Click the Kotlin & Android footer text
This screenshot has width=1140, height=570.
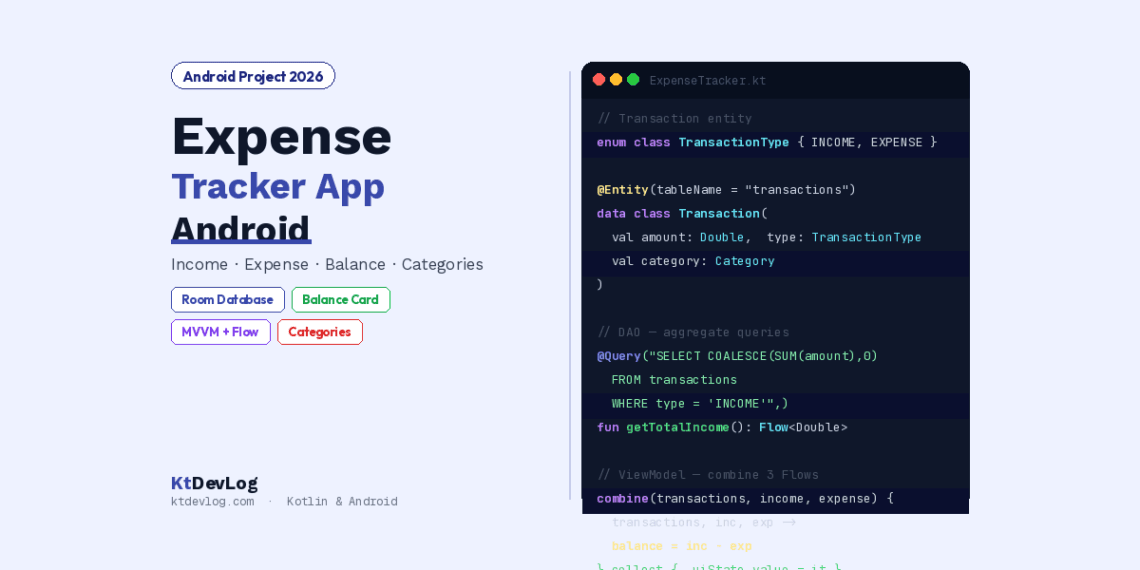coord(342,502)
